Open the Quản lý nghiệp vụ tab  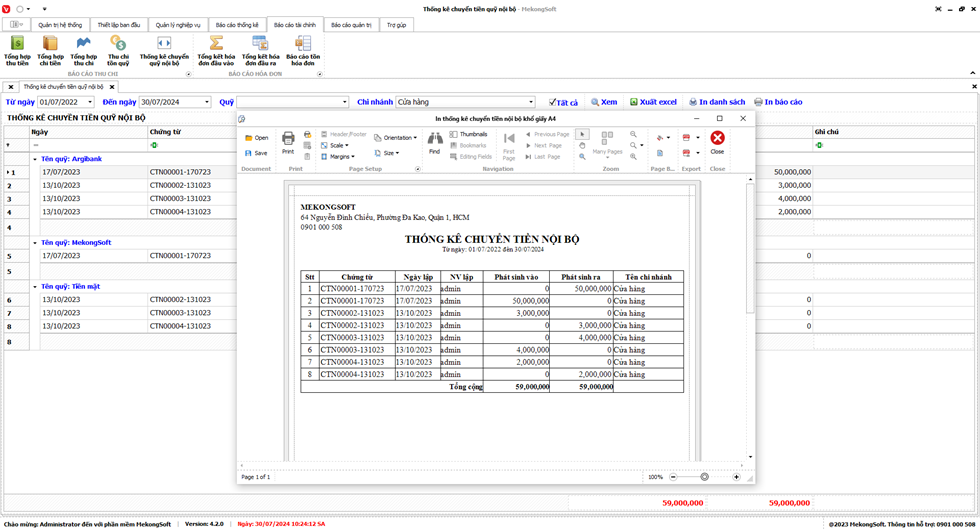click(x=178, y=24)
